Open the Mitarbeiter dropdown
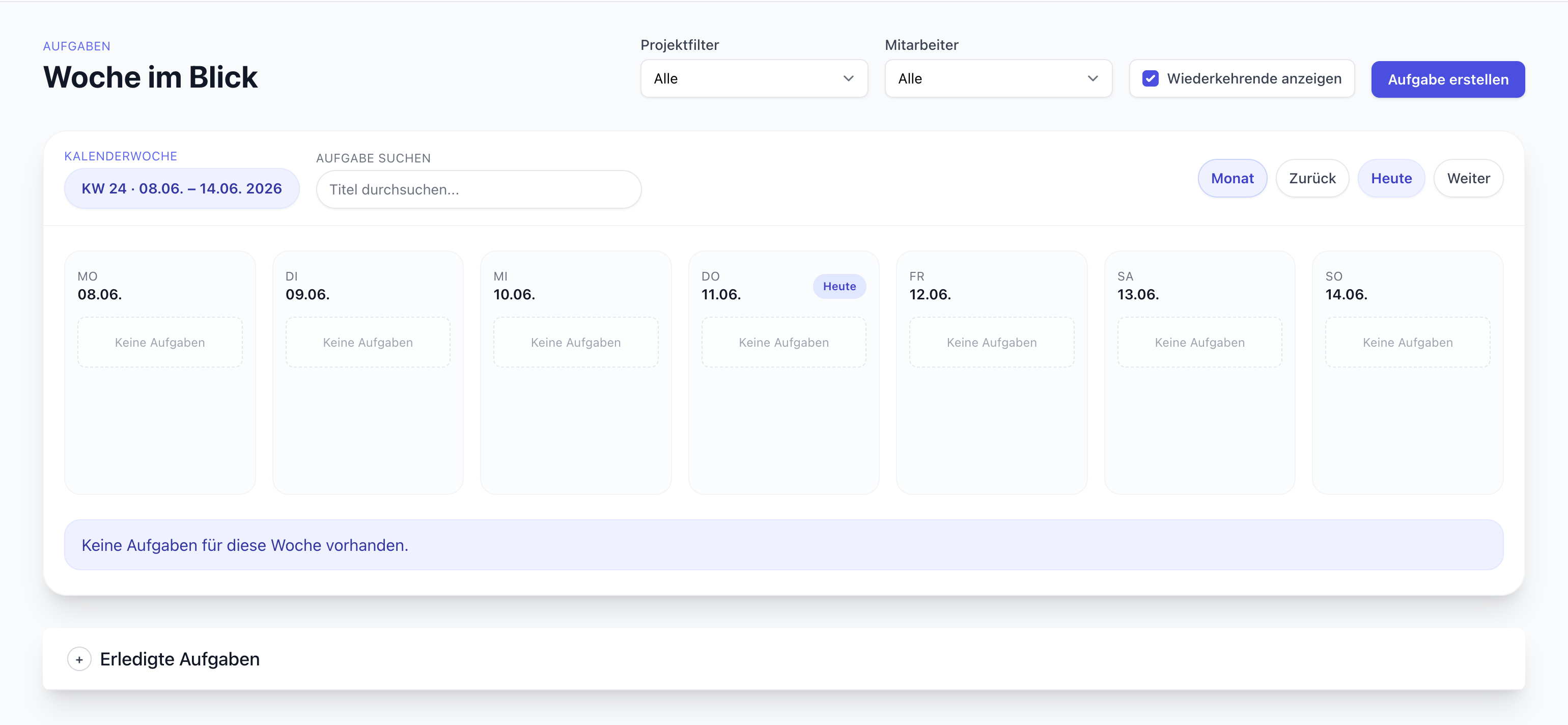The width and height of the screenshot is (1568, 725). (x=998, y=78)
